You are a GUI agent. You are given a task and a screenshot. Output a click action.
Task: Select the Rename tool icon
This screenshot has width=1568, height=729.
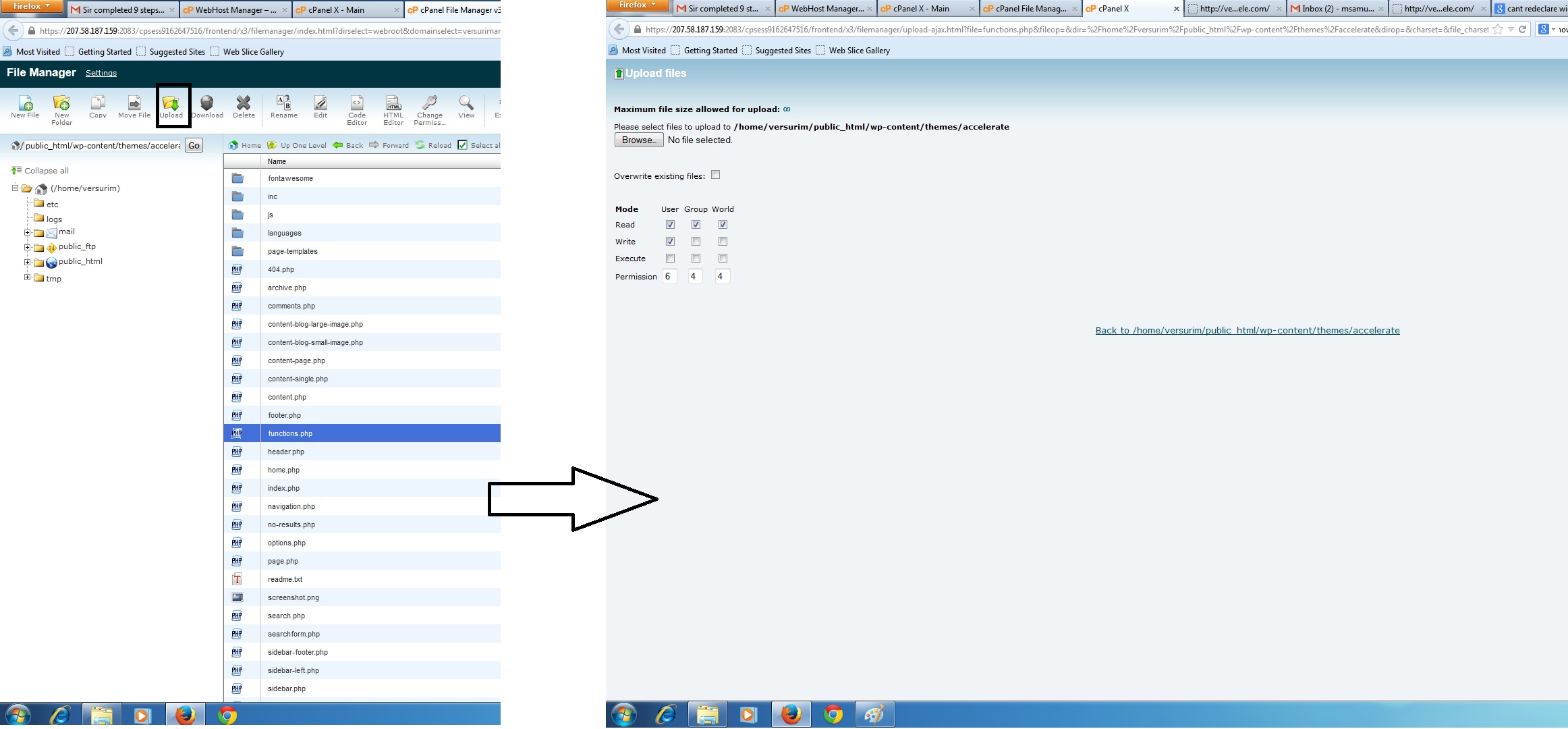[x=283, y=105]
